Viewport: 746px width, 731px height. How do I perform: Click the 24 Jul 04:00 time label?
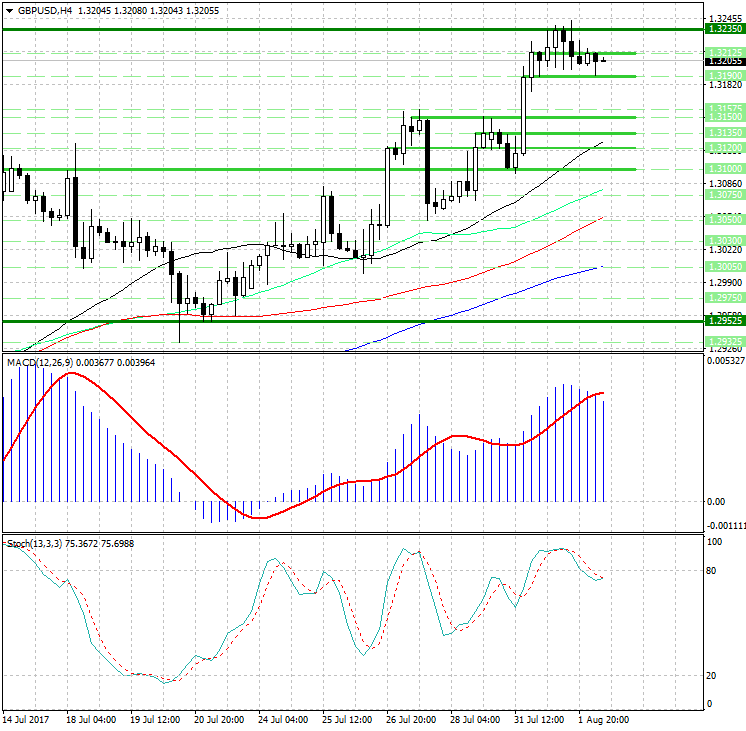pyautogui.click(x=281, y=719)
